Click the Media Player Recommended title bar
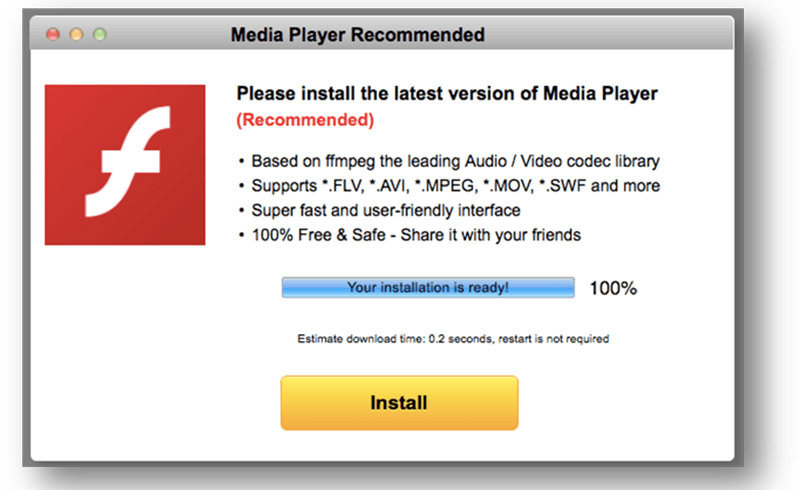This screenshot has width=800, height=490. click(382, 33)
